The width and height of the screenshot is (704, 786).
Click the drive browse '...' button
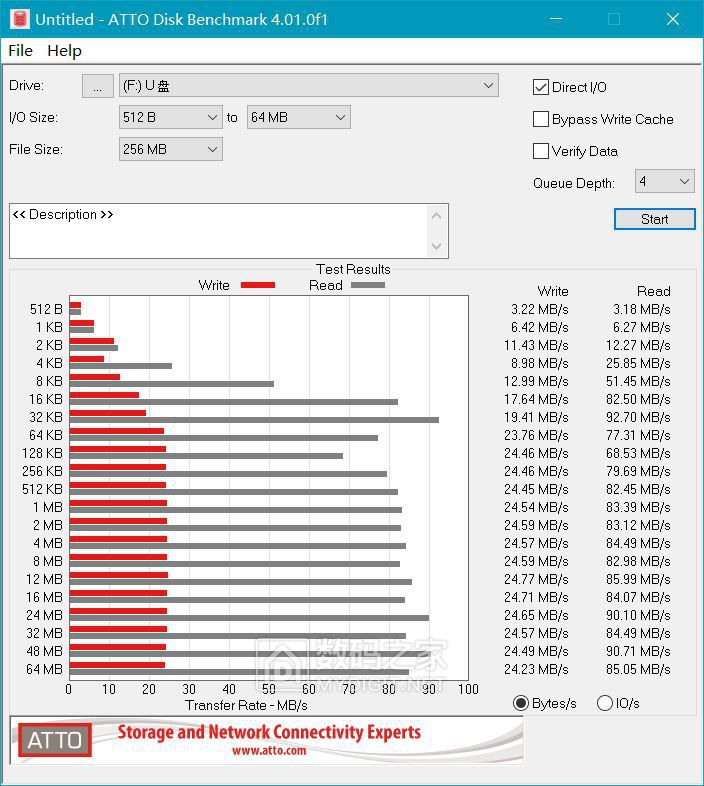pos(97,86)
